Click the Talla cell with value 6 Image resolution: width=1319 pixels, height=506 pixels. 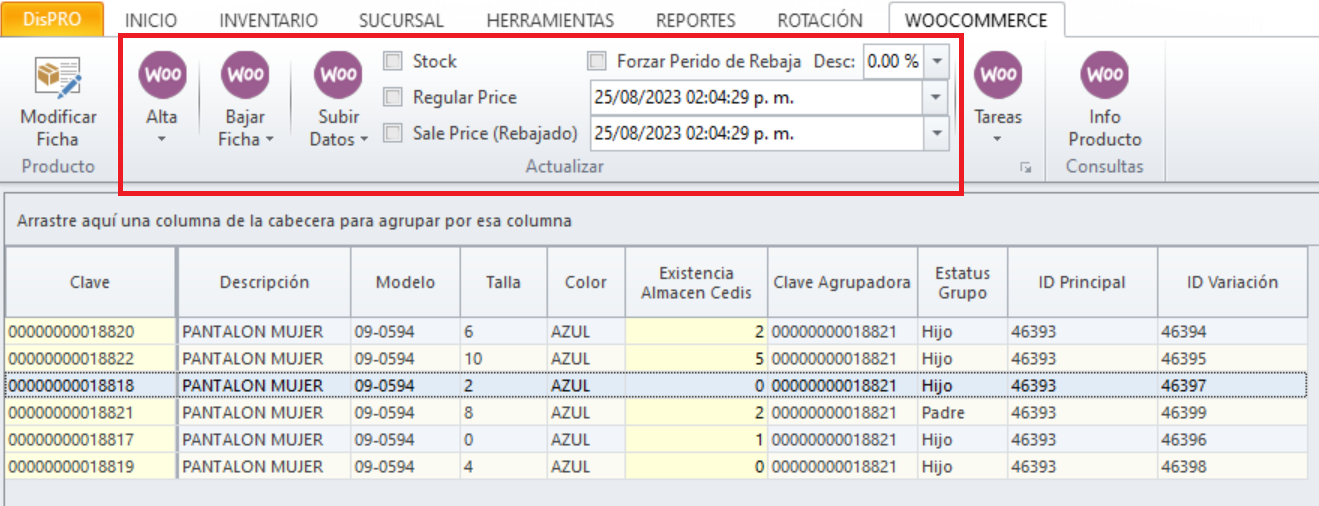[x=503, y=331]
